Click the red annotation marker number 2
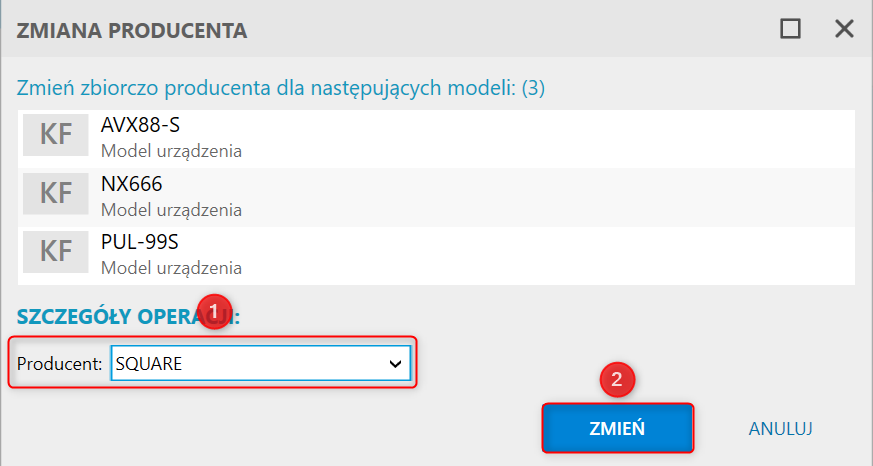873x466 pixels. 617,380
